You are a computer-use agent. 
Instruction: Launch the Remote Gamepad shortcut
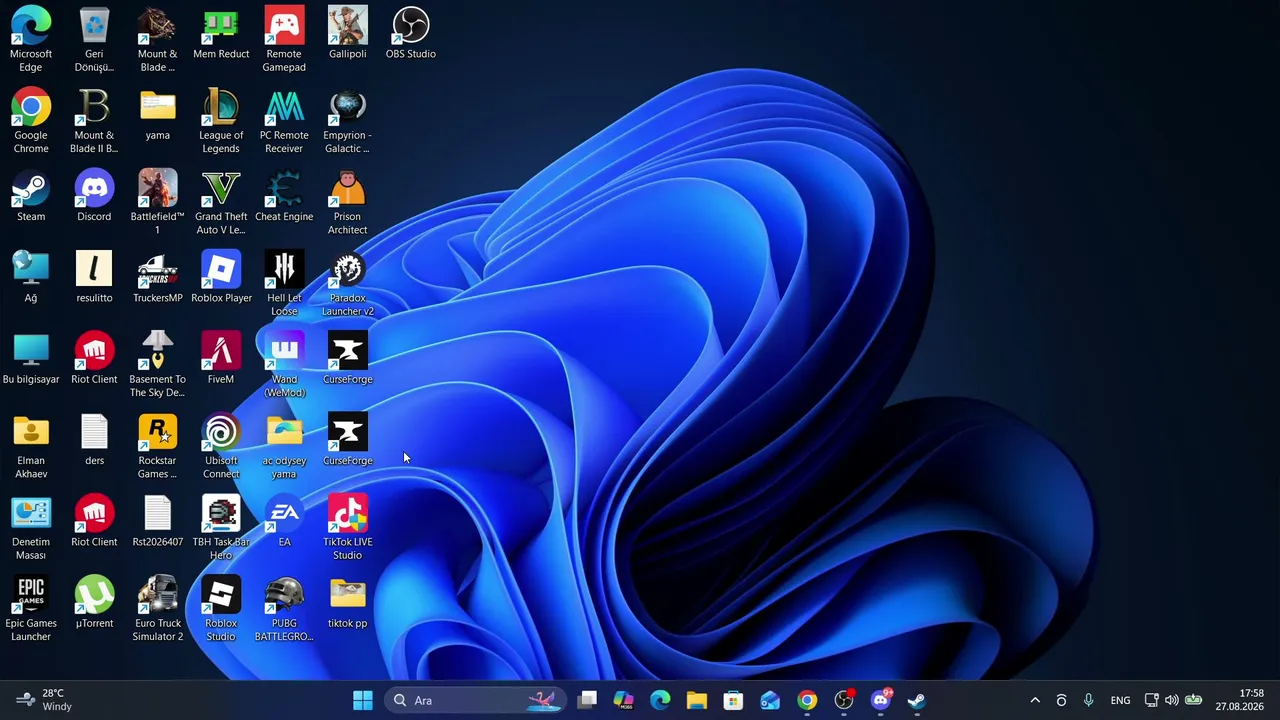point(284,40)
